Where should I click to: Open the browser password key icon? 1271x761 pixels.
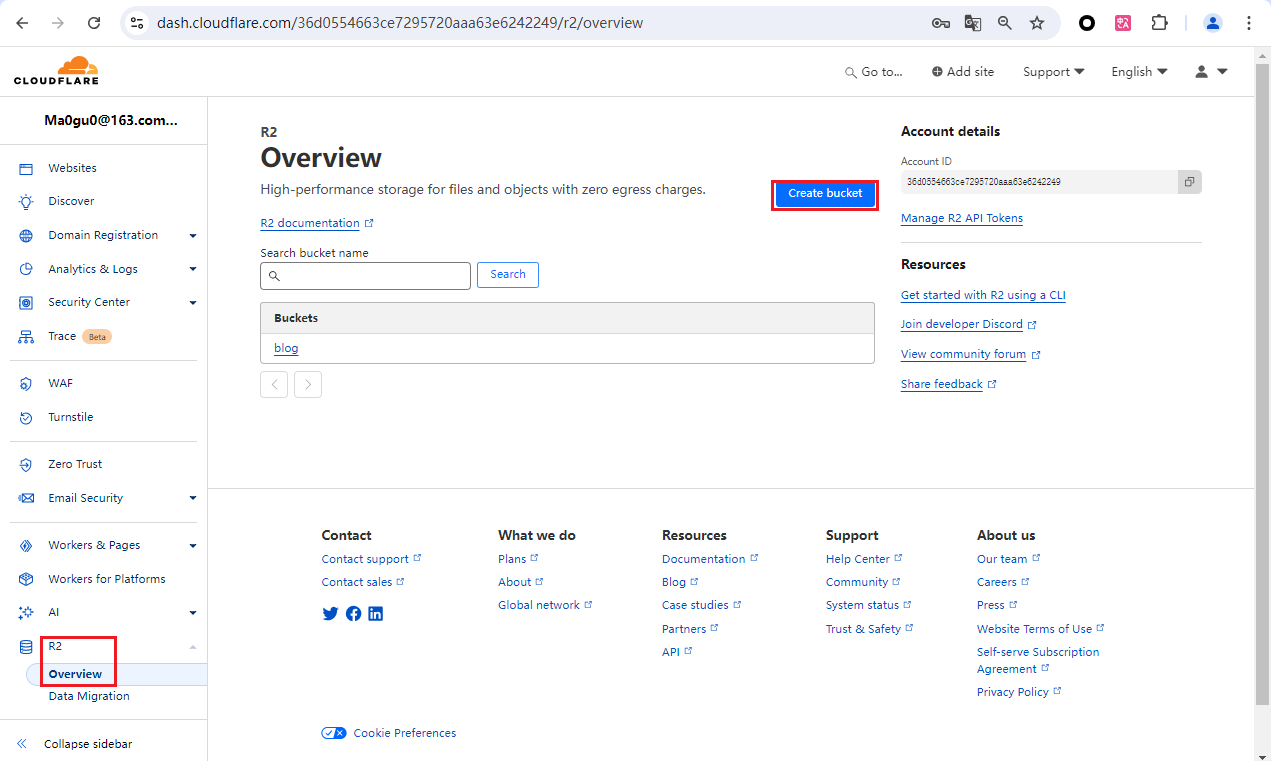click(941, 23)
